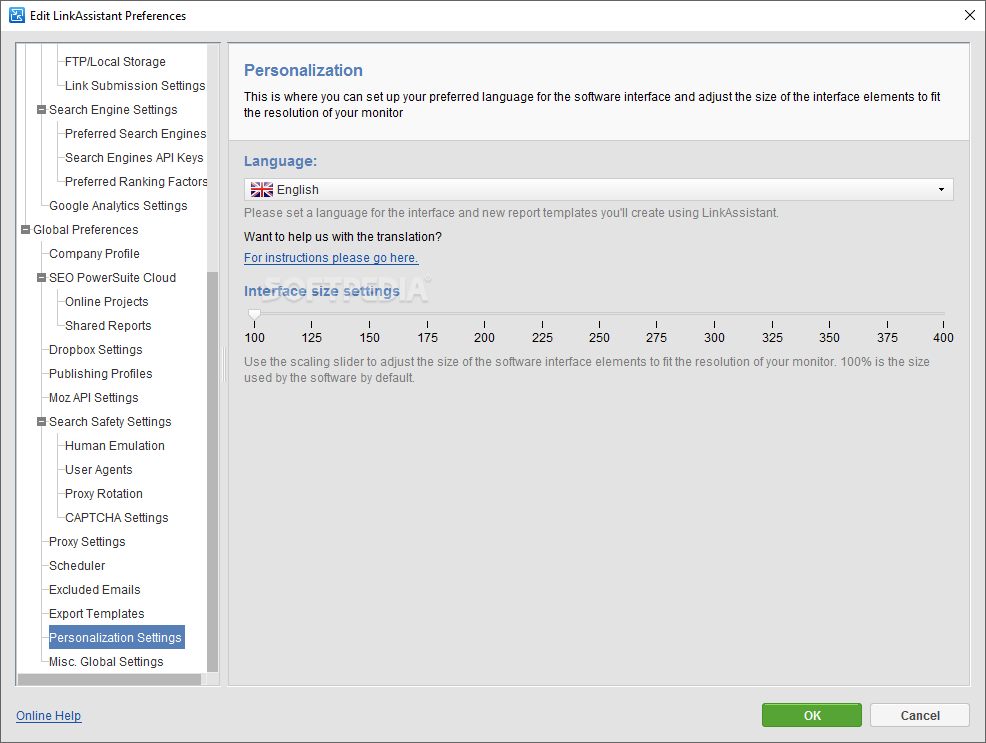986x743 pixels.
Task: Open Misc. Global Settings item
Action: (106, 662)
